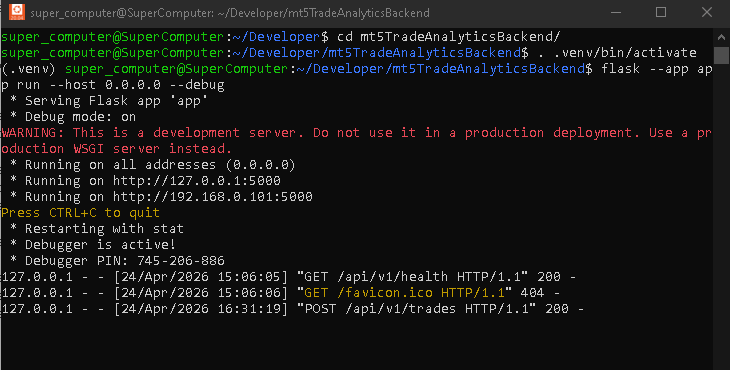Close the terminal window
Viewport: 730px width, 370px height.
707,13
